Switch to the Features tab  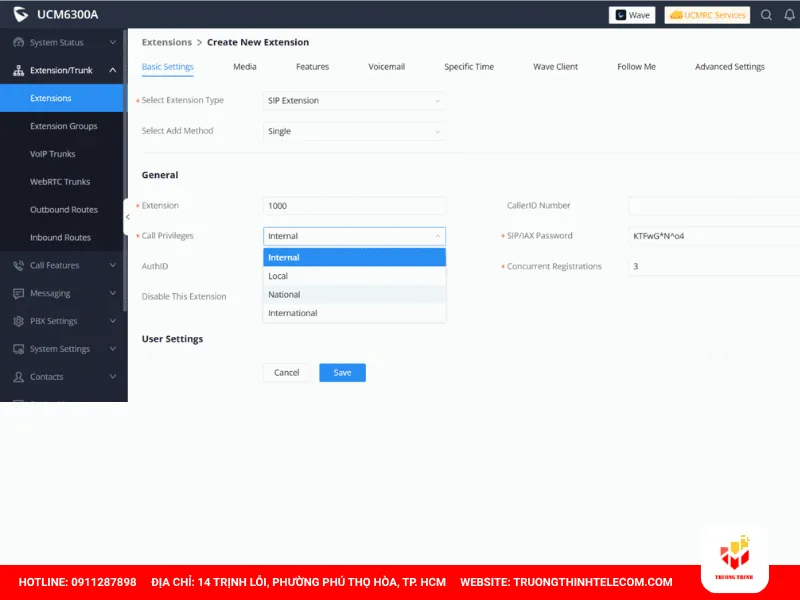tap(312, 67)
